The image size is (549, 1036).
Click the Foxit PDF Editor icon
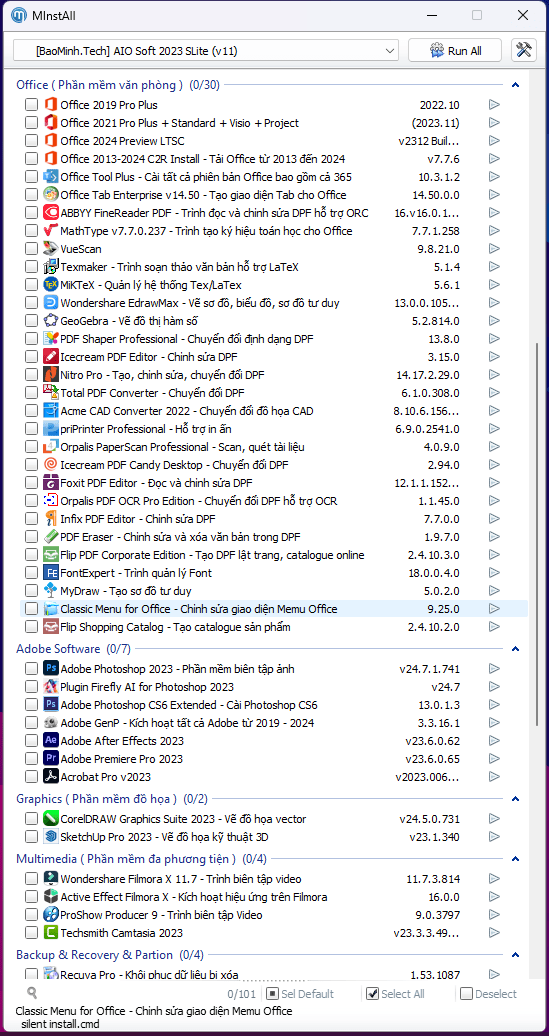(51, 482)
